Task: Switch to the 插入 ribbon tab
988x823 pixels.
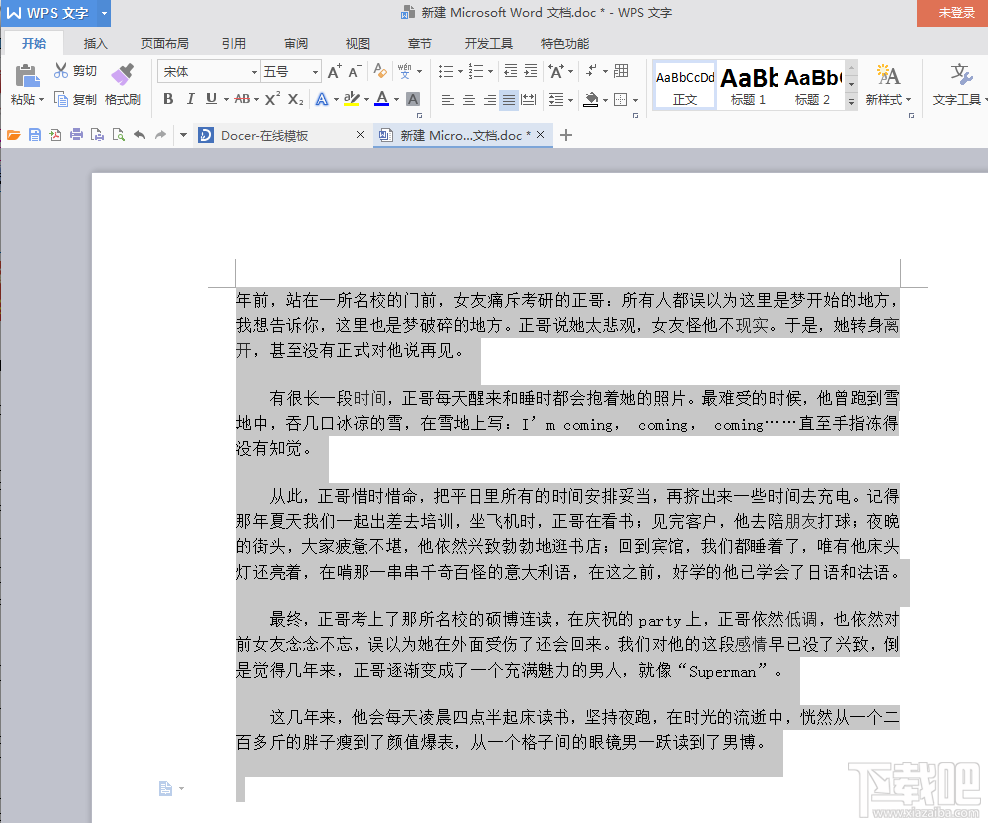Action: 95,43
